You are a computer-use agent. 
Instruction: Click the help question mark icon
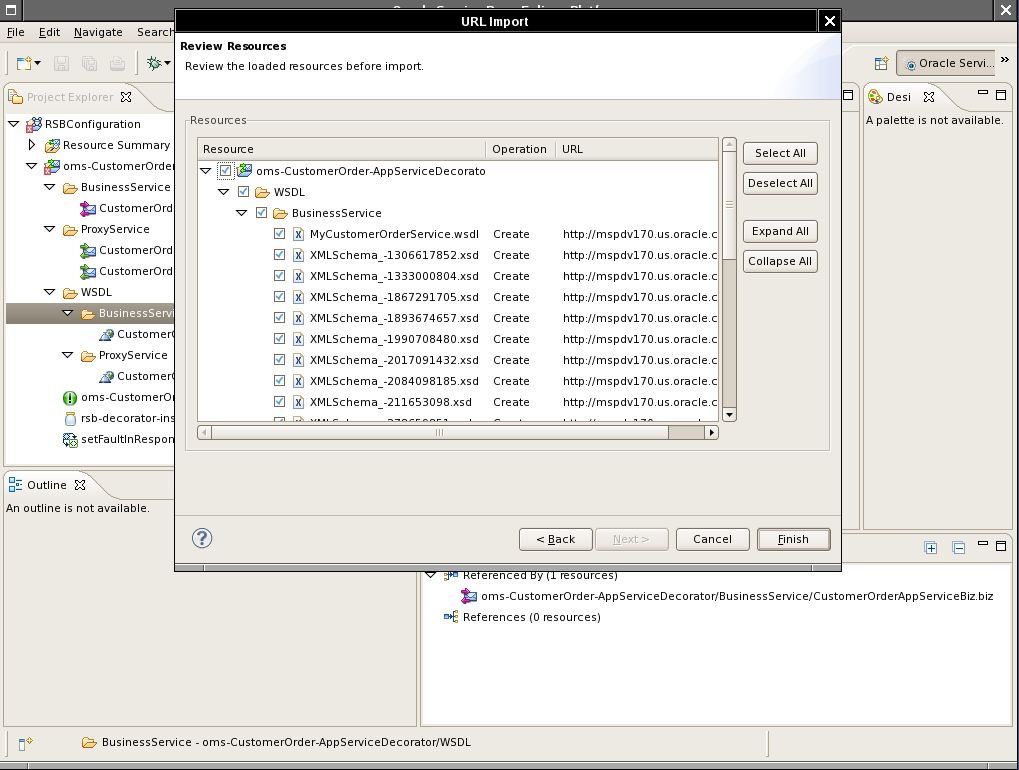tap(202, 538)
